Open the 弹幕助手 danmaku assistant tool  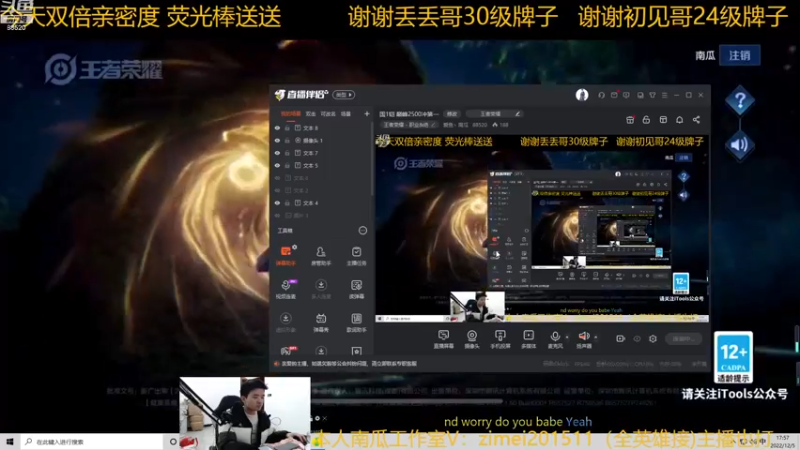pyautogui.click(x=286, y=255)
